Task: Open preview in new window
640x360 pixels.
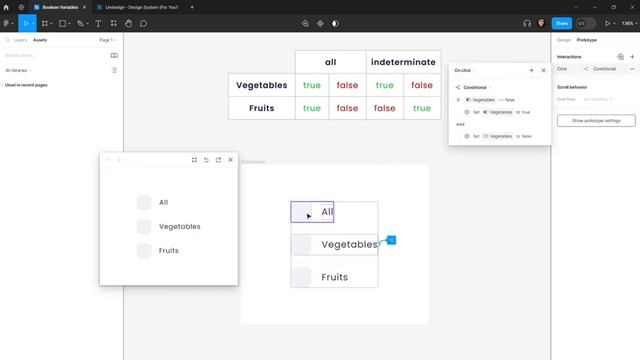Action: [x=218, y=160]
